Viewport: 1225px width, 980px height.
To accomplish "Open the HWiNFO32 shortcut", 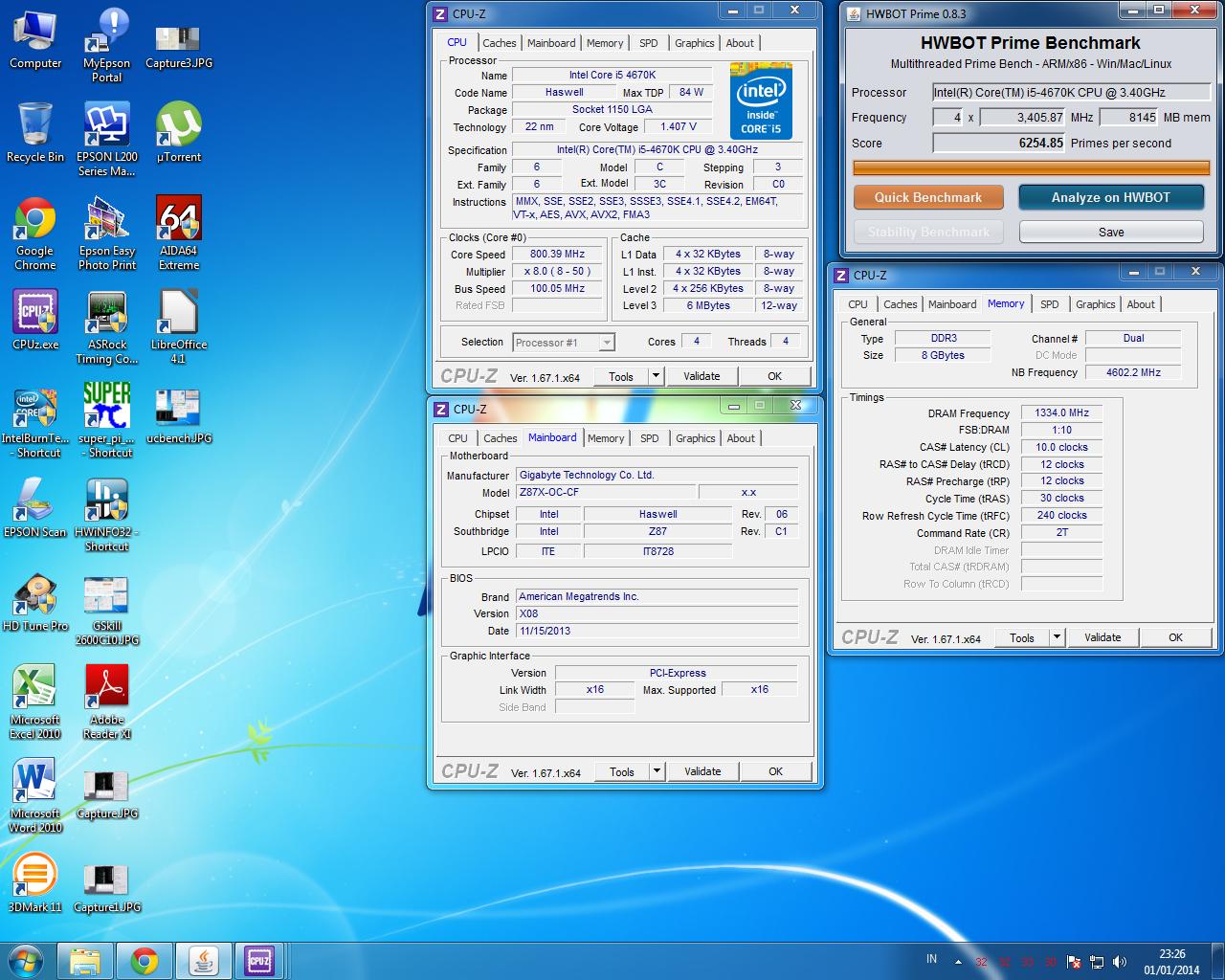I will point(106,515).
